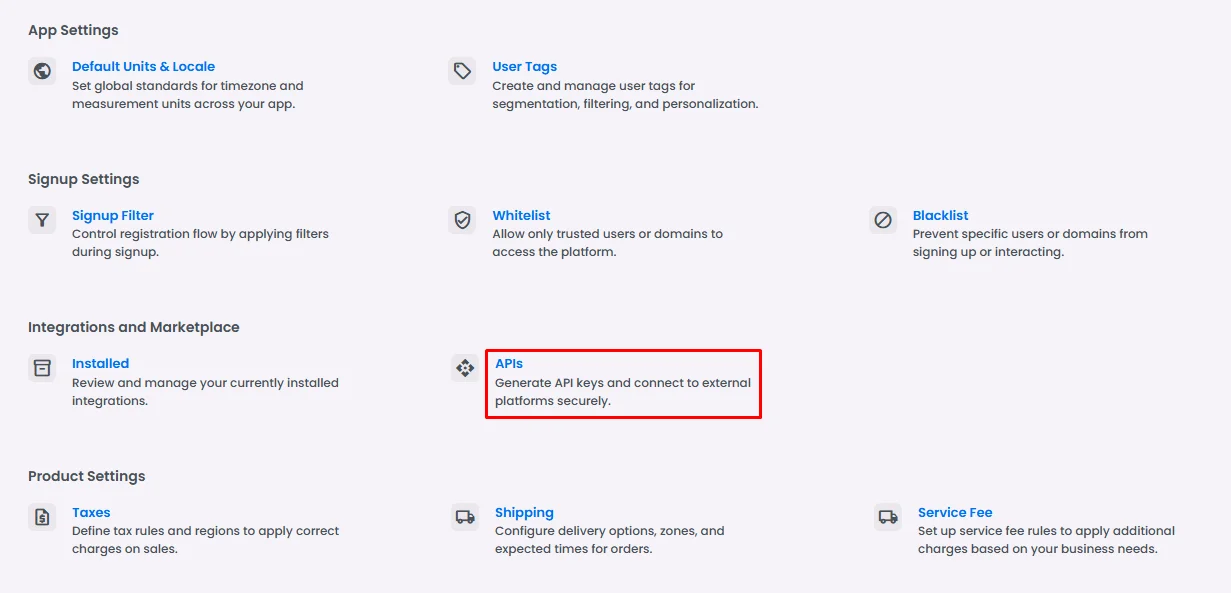Open the Installed integrations link
1231x593 pixels.
pos(100,364)
